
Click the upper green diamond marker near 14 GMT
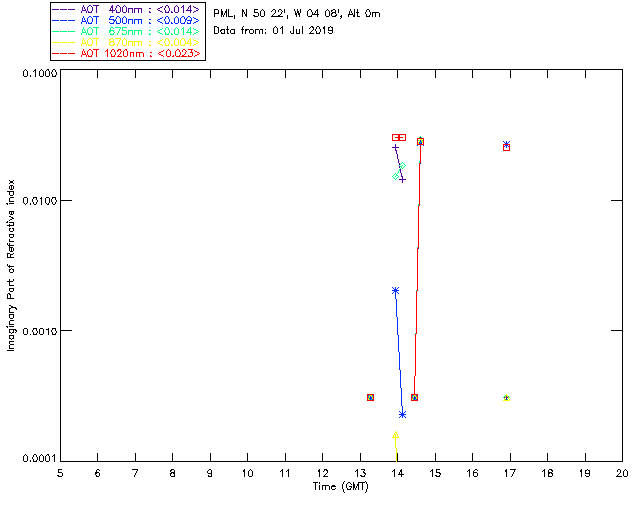(x=402, y=165)
